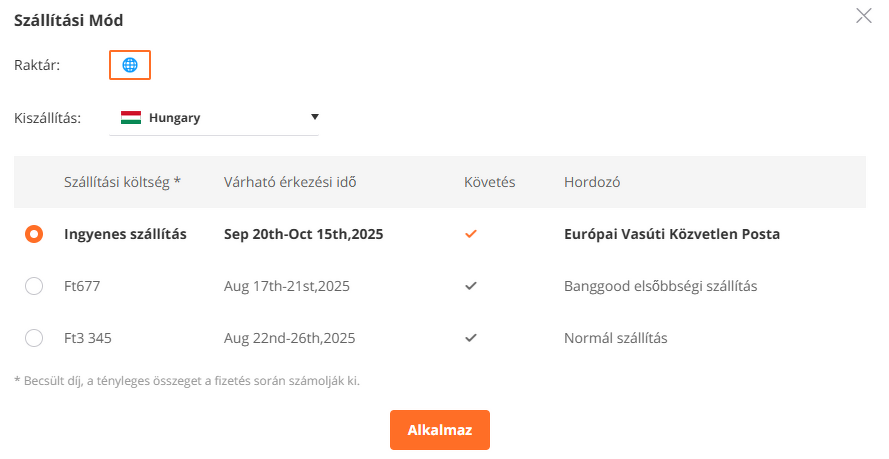Select the Ingyenes szállítás radio button
889x459 pixels.
point(34,234)
